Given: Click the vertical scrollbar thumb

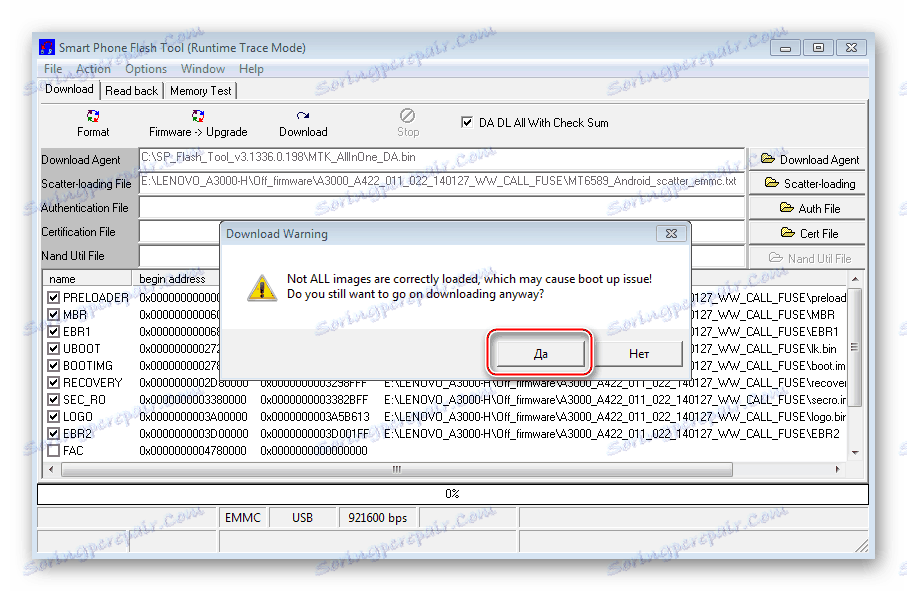Looking at the screenshot, I should click(856, 347).
